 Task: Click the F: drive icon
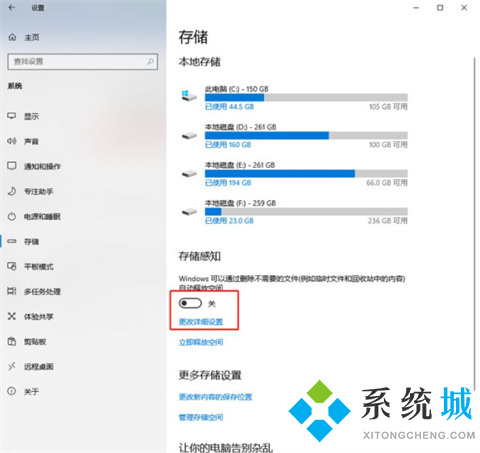(189, 212)
